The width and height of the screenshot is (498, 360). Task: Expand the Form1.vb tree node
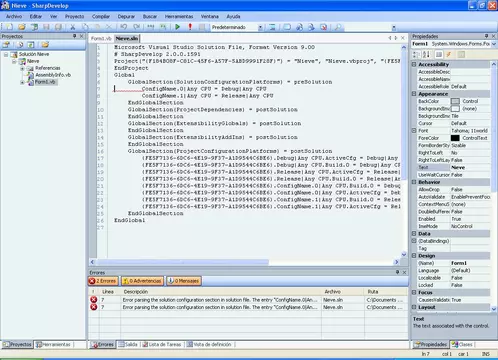pyautogui.click(x=22, y=82)
